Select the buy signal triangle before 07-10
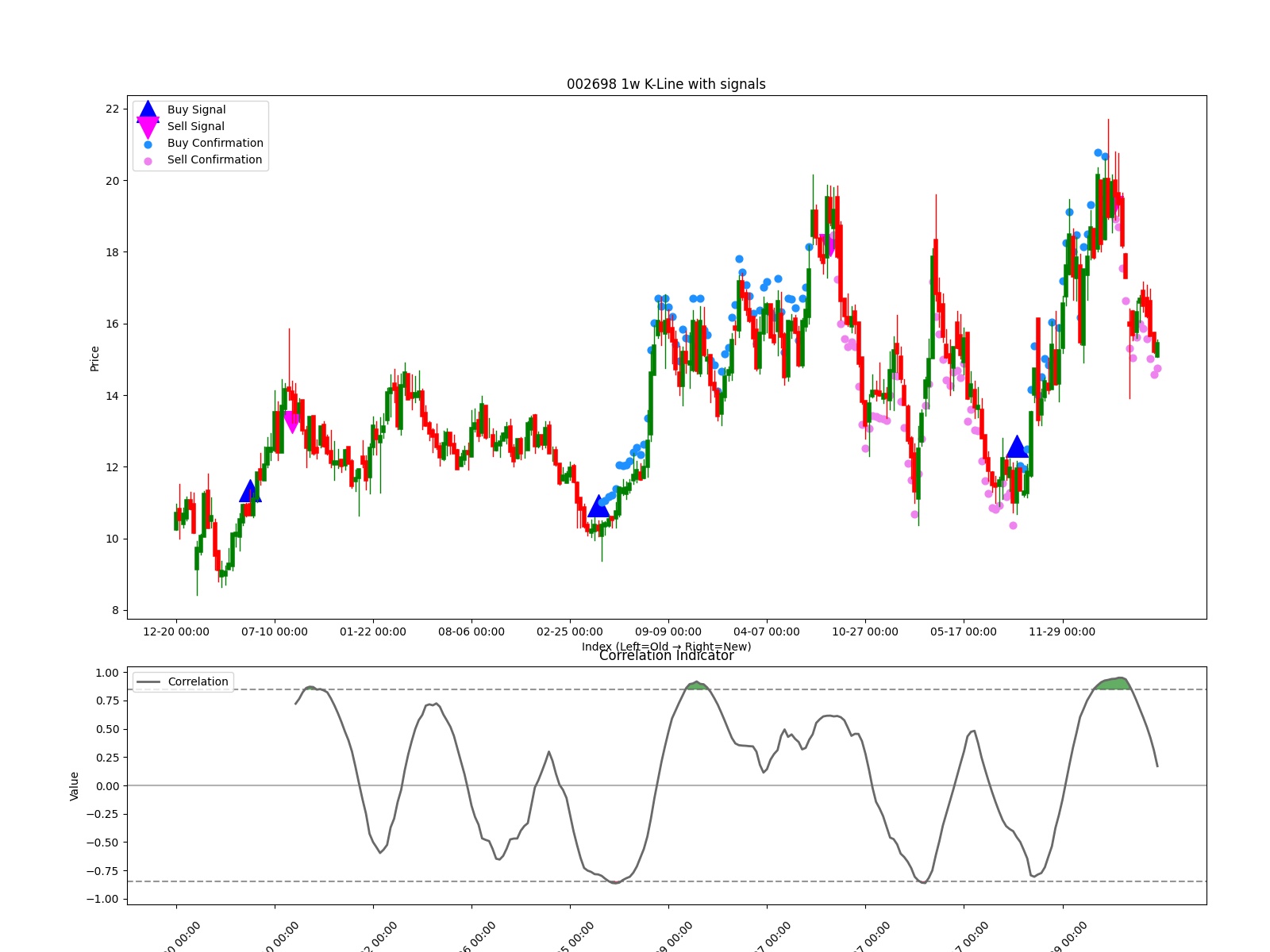The width and height of the screenshot is (1270, 952). click(x=250, y=491)
